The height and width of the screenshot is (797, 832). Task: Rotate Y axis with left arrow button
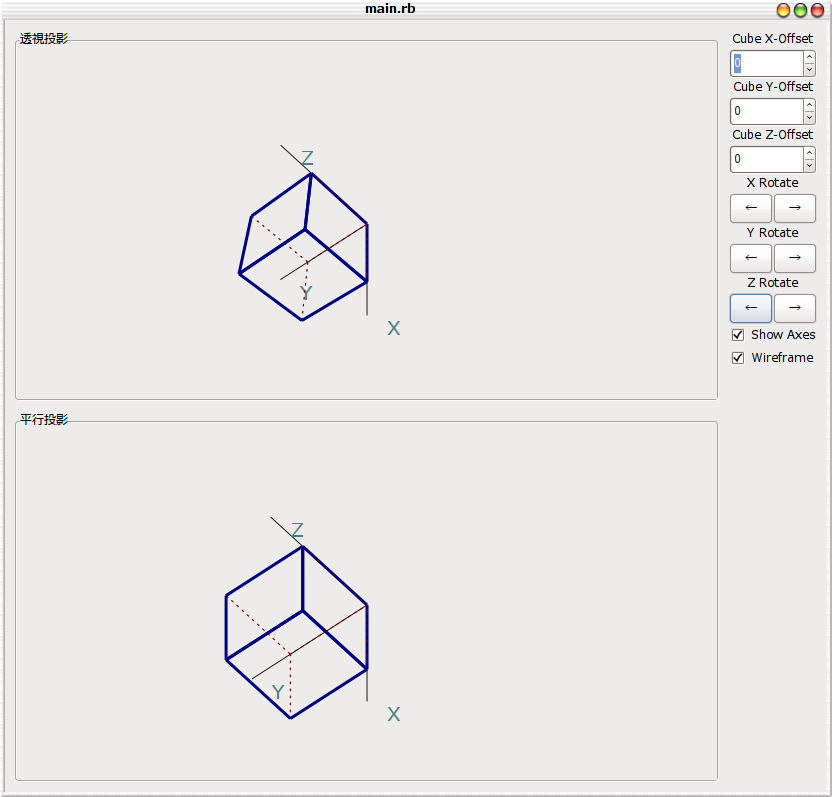point(750,258)
